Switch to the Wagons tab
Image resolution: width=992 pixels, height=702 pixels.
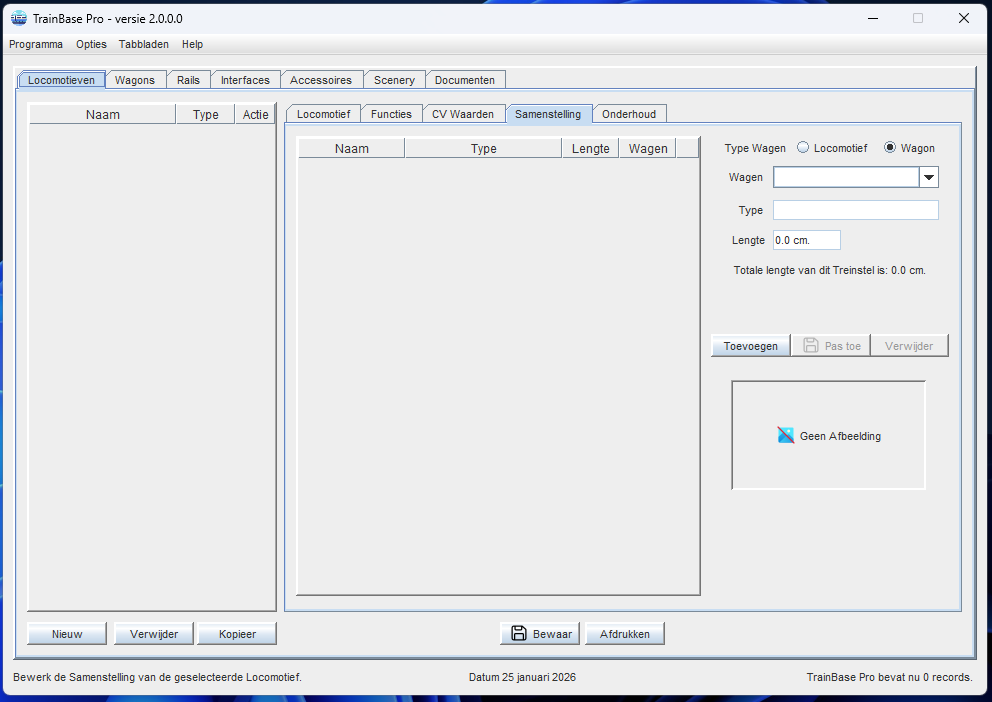pos(135,80)
